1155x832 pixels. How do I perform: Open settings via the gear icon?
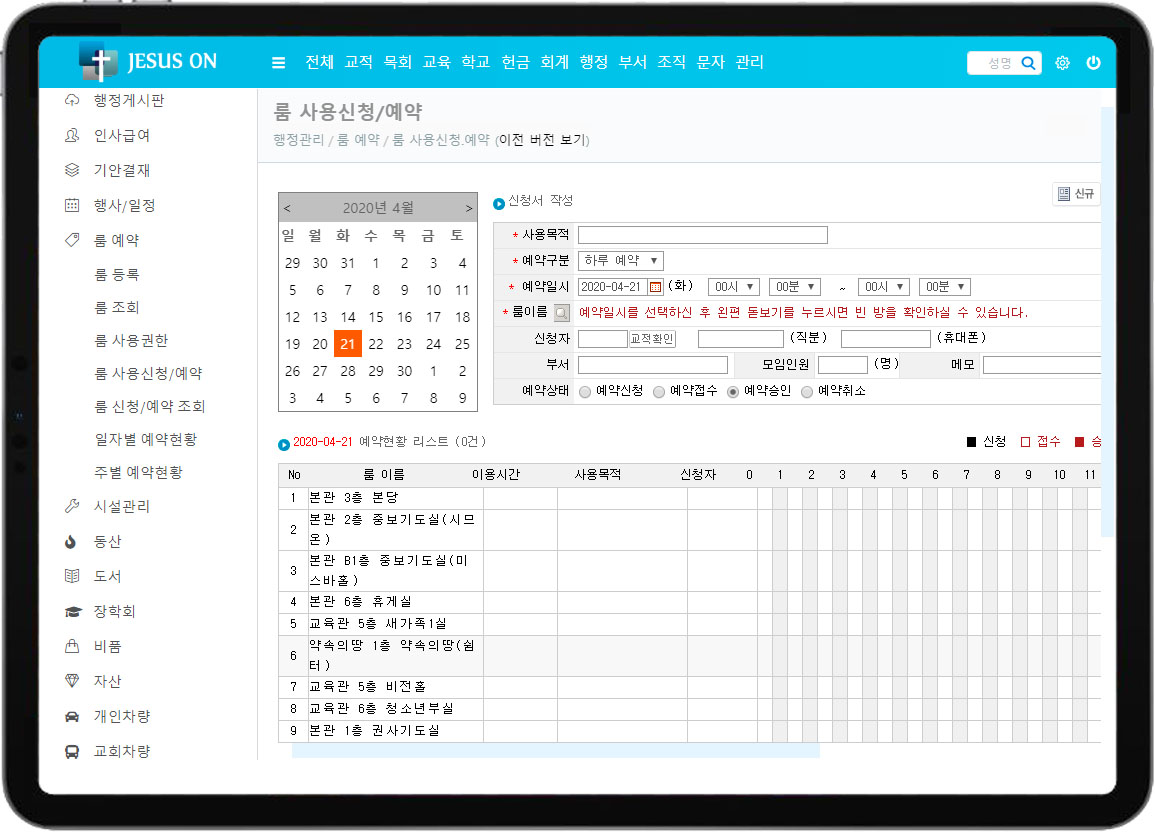(1062, 63)
